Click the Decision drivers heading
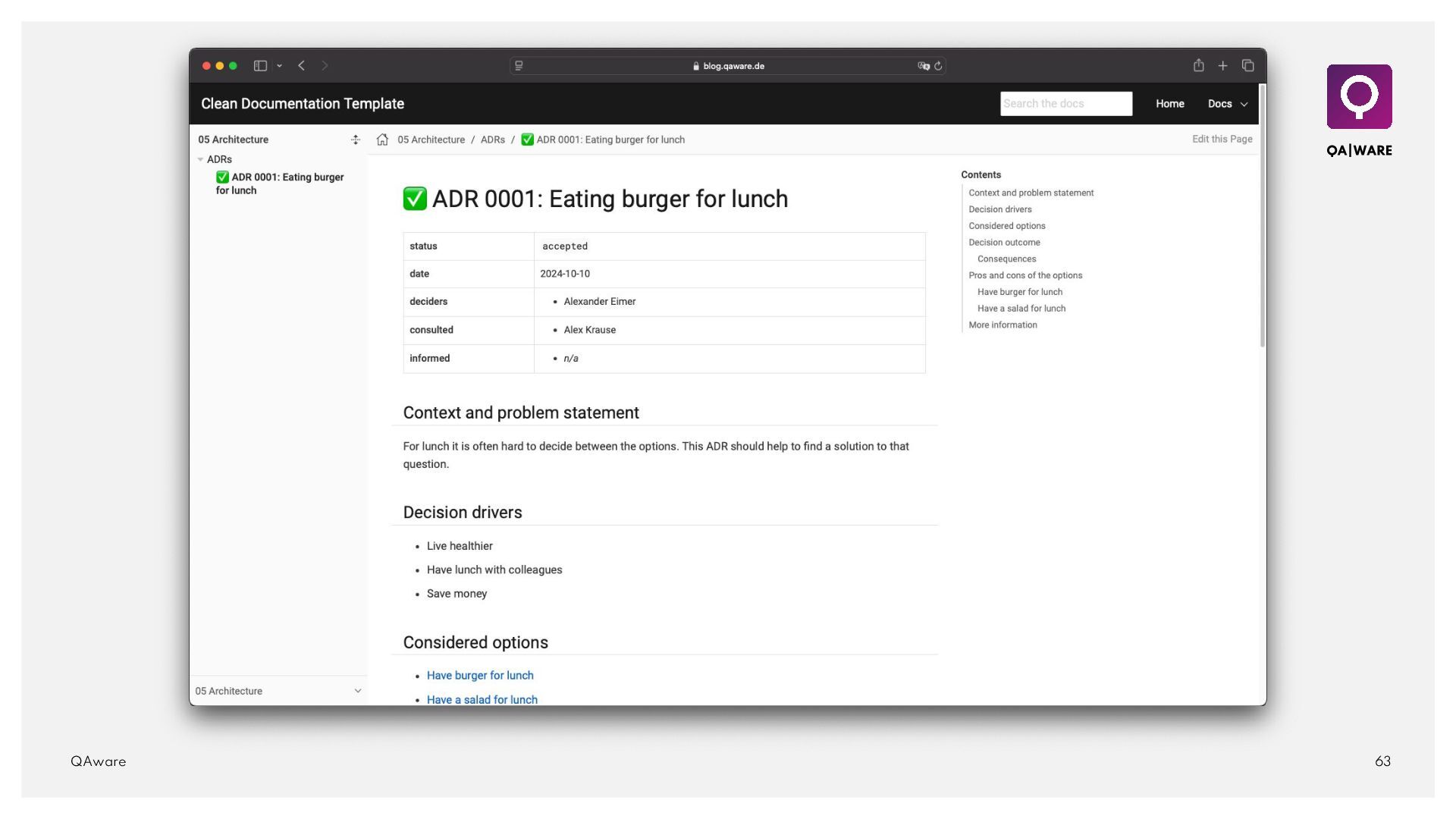This screenshot has height=819, width=1456. point(463,513)
